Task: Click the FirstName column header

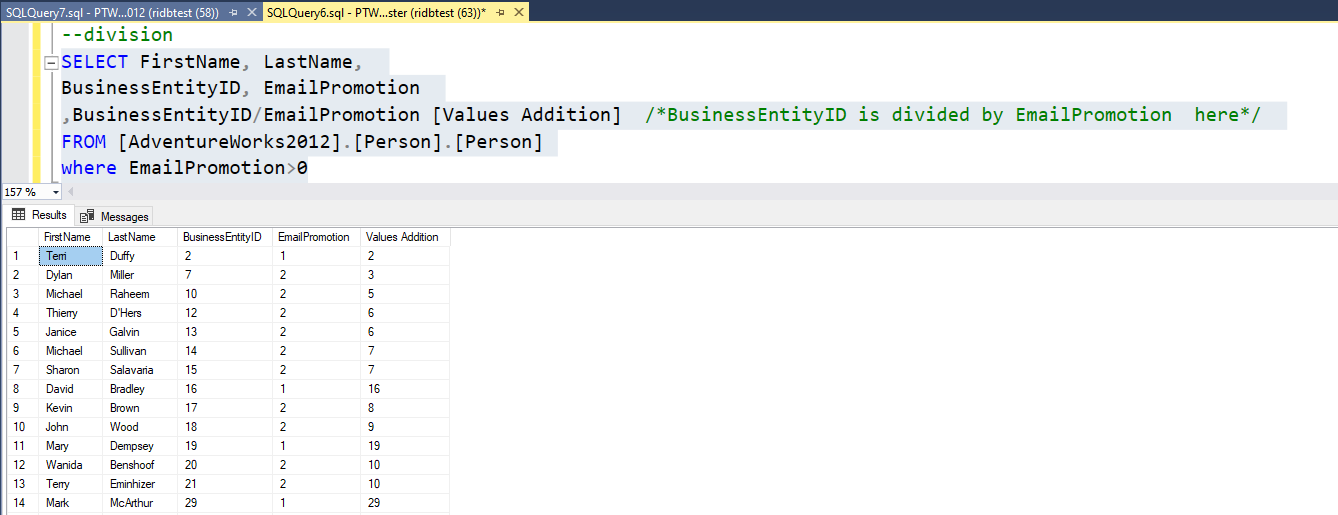Action: [x=70, y=237]
